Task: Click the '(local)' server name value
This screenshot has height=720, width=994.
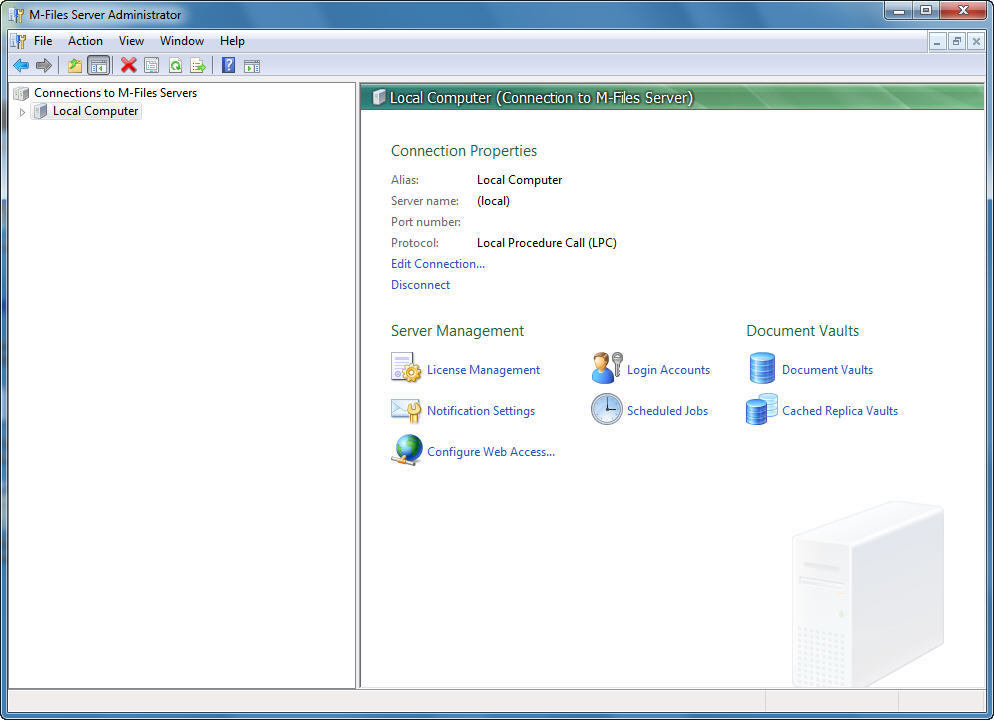Action: (493, 201)
